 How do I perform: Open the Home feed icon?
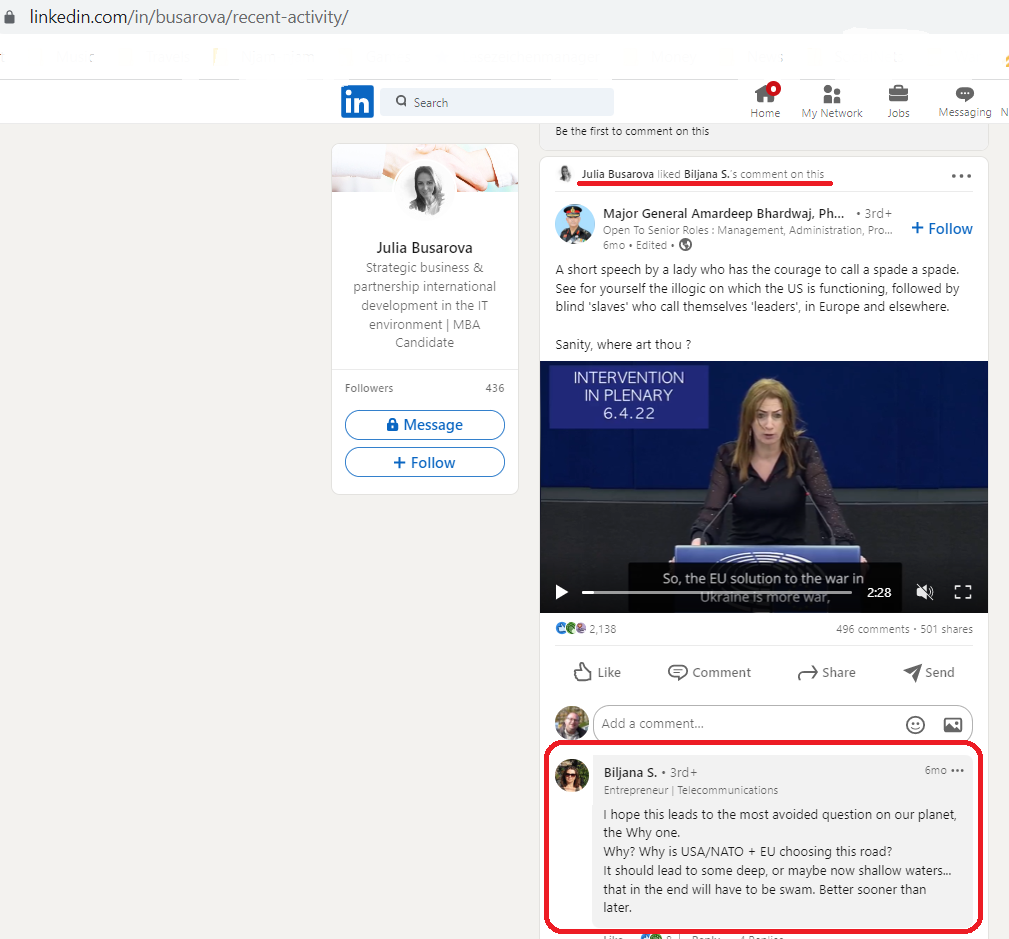(765, 101)
